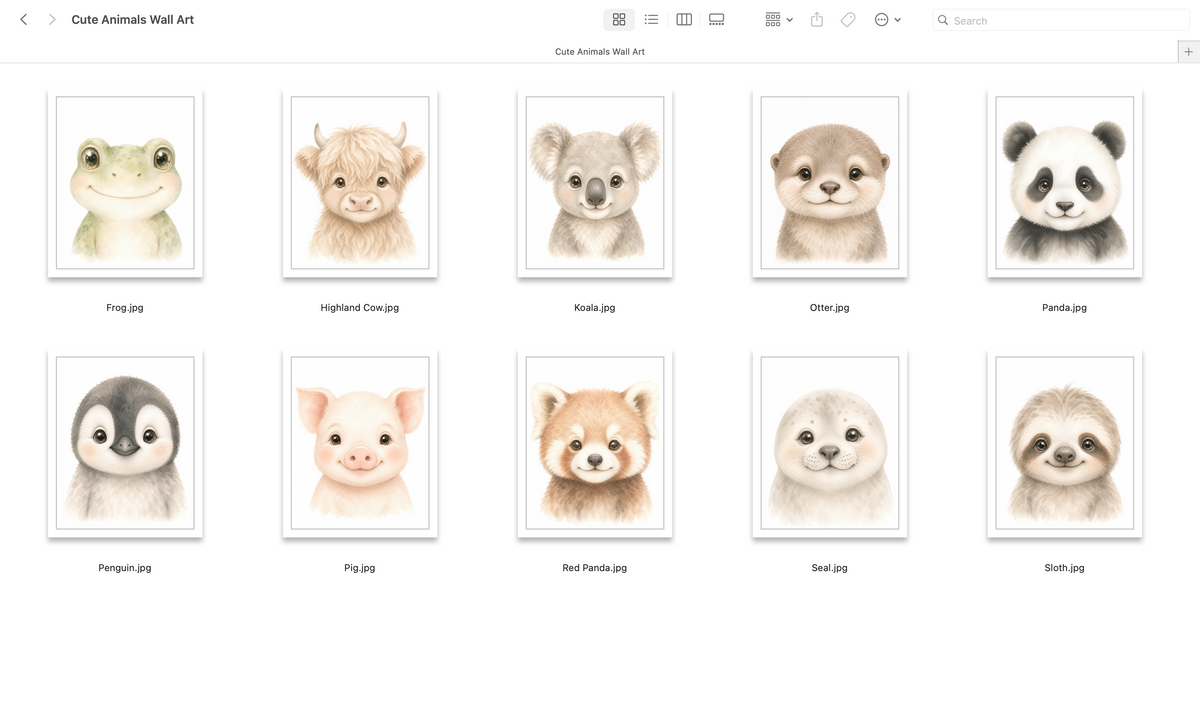Click the file name Otter.jpg
This screenshot has width=1200, height=725.
pos(830,308)
